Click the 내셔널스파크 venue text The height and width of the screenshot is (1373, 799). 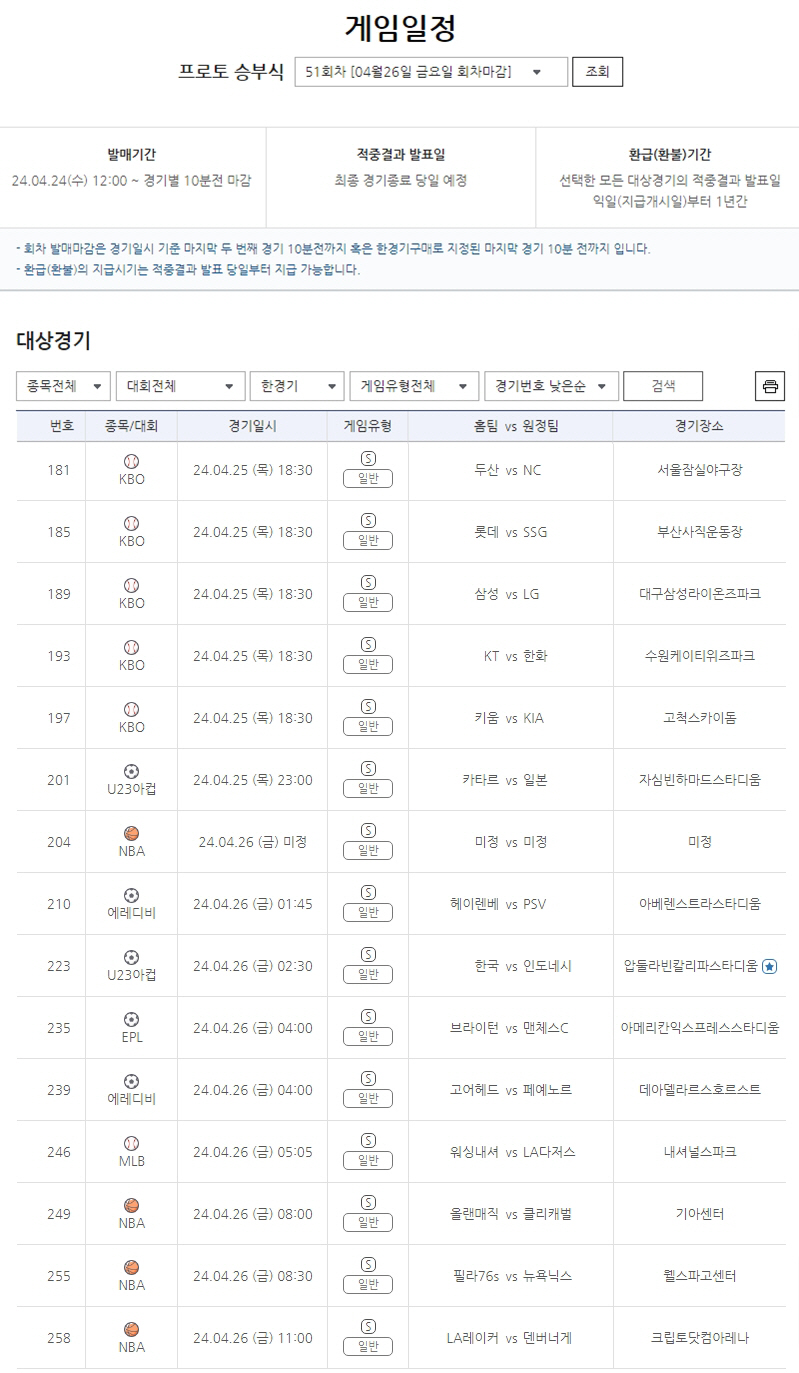pos(700,1152)
